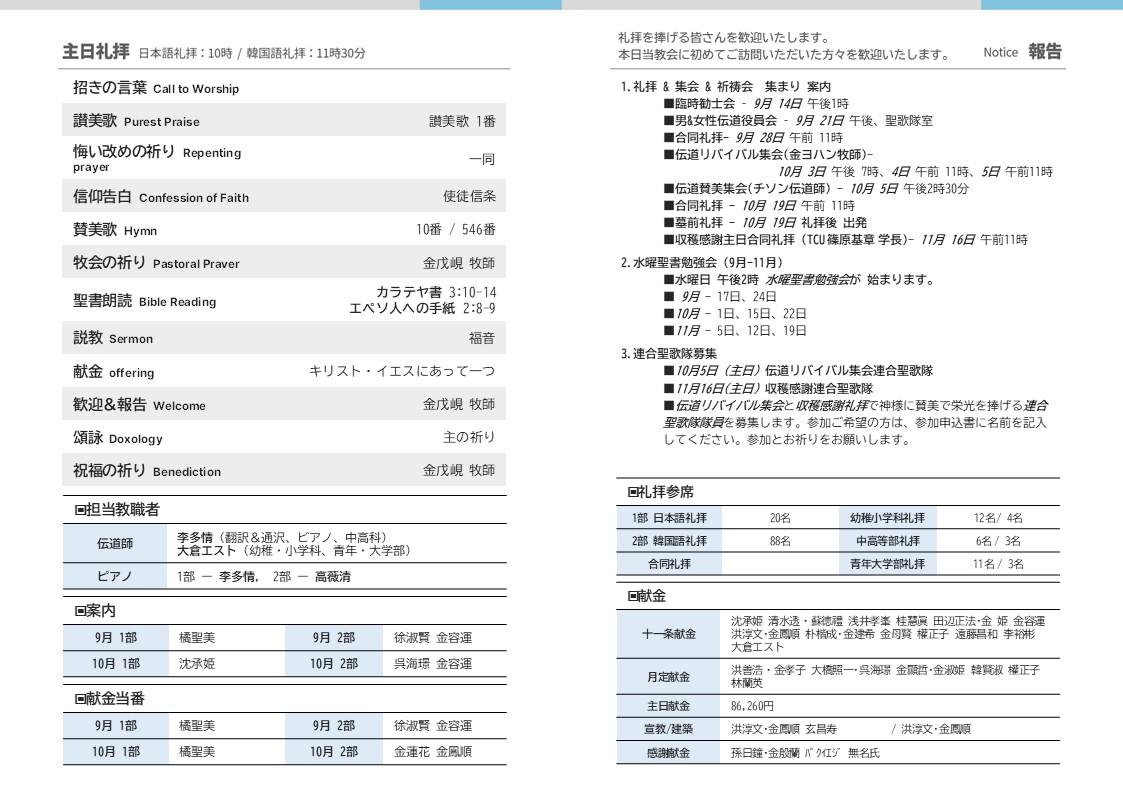Click the square icon beside 礼拝参席

point(633,492)
